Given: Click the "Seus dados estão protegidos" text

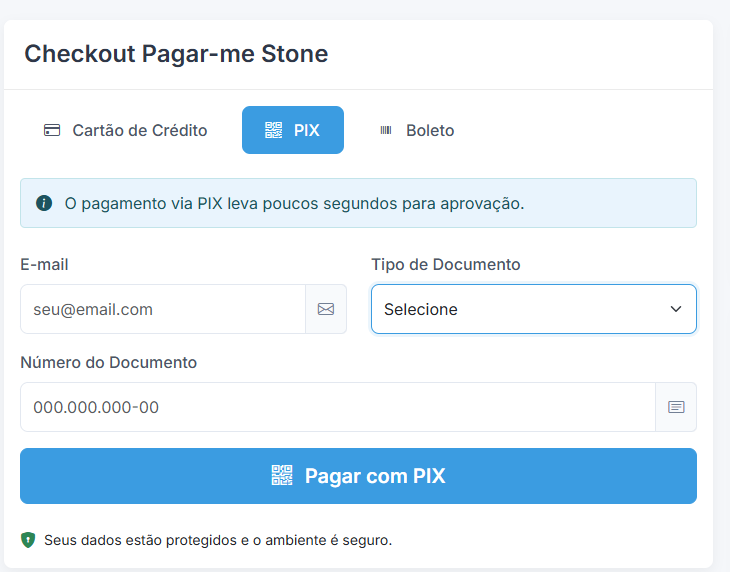Looking at the screenshot, I should coord(218,540).
